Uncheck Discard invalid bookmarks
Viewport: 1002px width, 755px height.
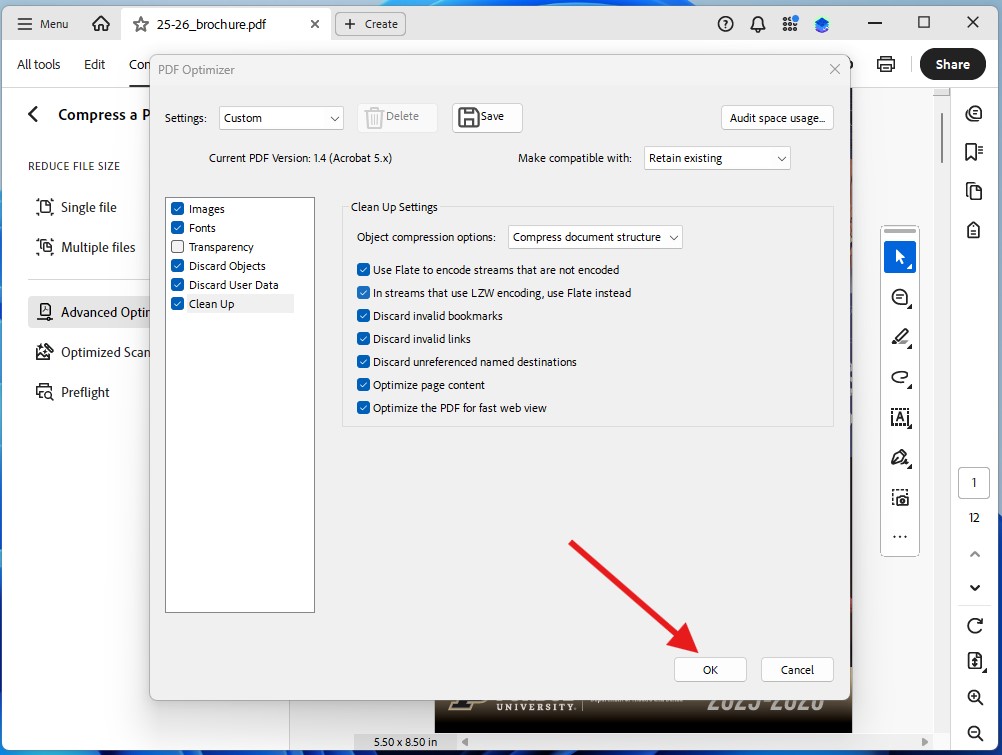pos(362,315)
